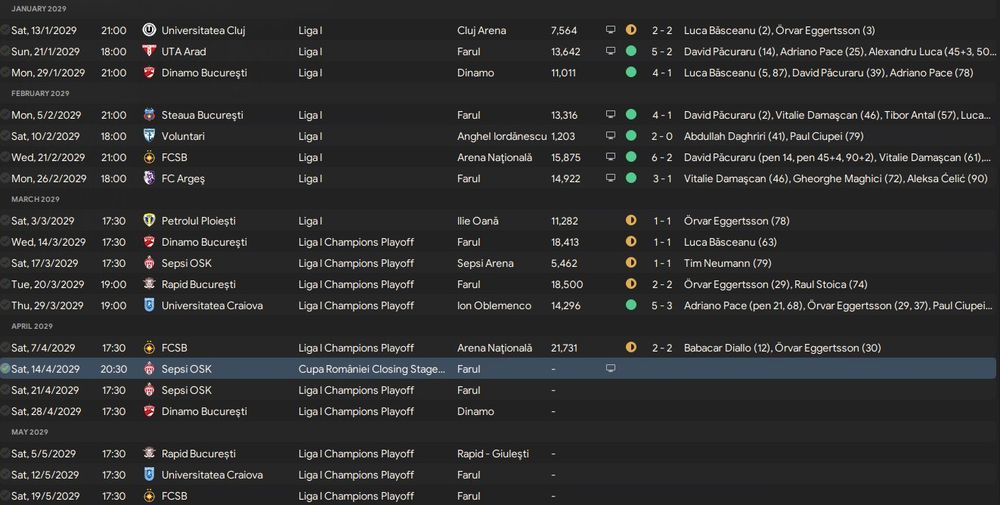Open the Rapid București badge on 20/3/2029
1000x505 pixels.
[x=149, y=284]
